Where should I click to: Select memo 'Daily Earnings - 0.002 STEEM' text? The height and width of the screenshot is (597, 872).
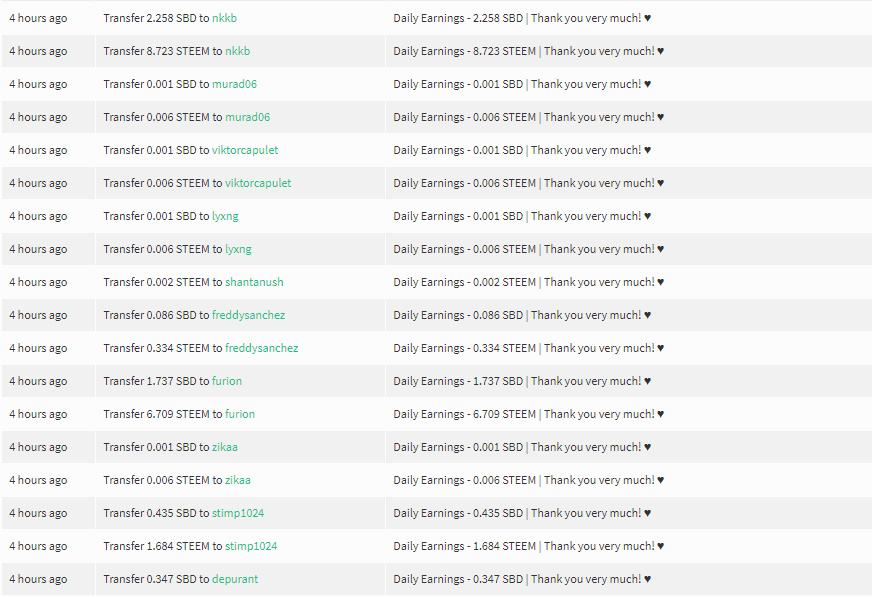tap(464, 282)
